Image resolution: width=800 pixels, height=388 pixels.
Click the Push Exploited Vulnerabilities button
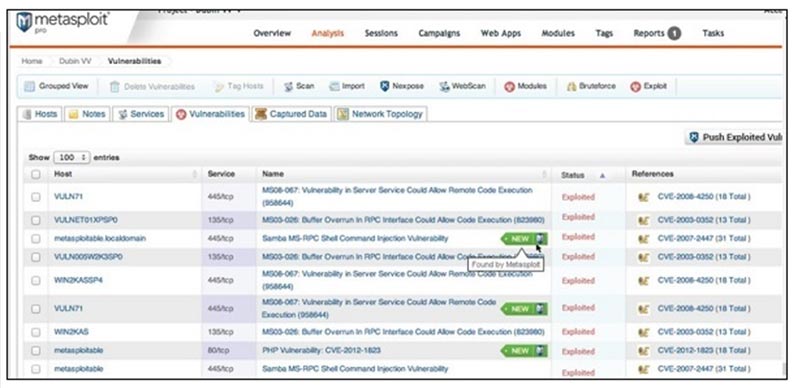click(734, 137)
